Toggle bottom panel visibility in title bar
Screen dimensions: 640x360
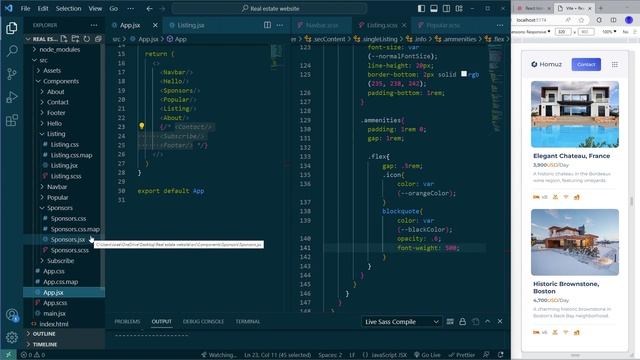click(x=434, y=8)
